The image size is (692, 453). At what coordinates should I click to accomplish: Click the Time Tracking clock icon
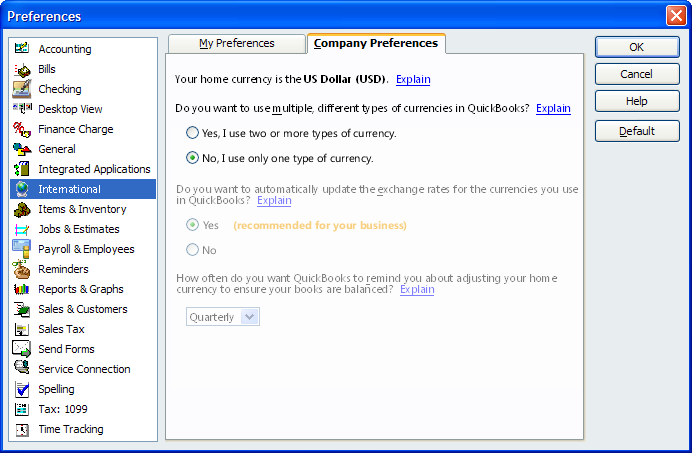click(x=22, y=429)
